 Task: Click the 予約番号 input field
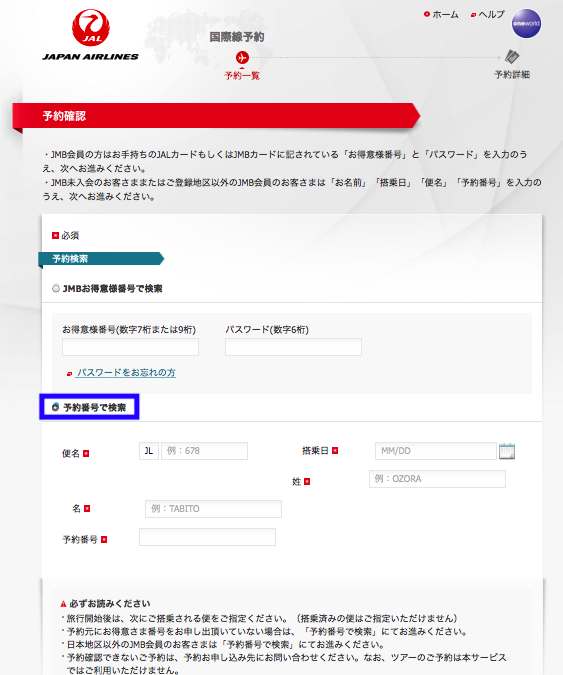(x=207, y=537)
